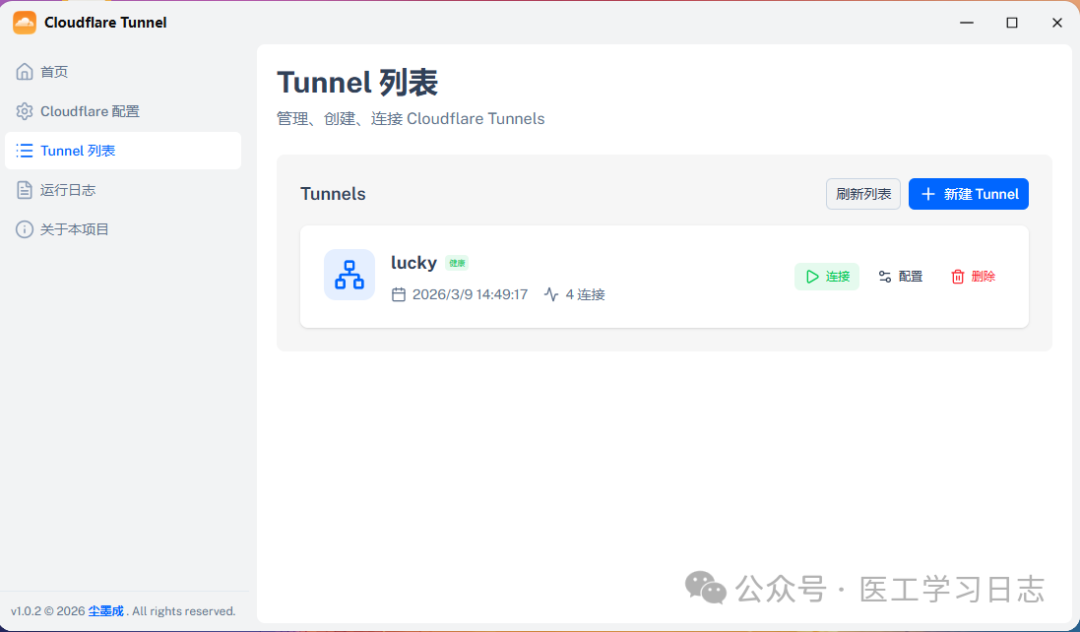Click the list icon beside Tunnel 列表

(x=23, y=150)
